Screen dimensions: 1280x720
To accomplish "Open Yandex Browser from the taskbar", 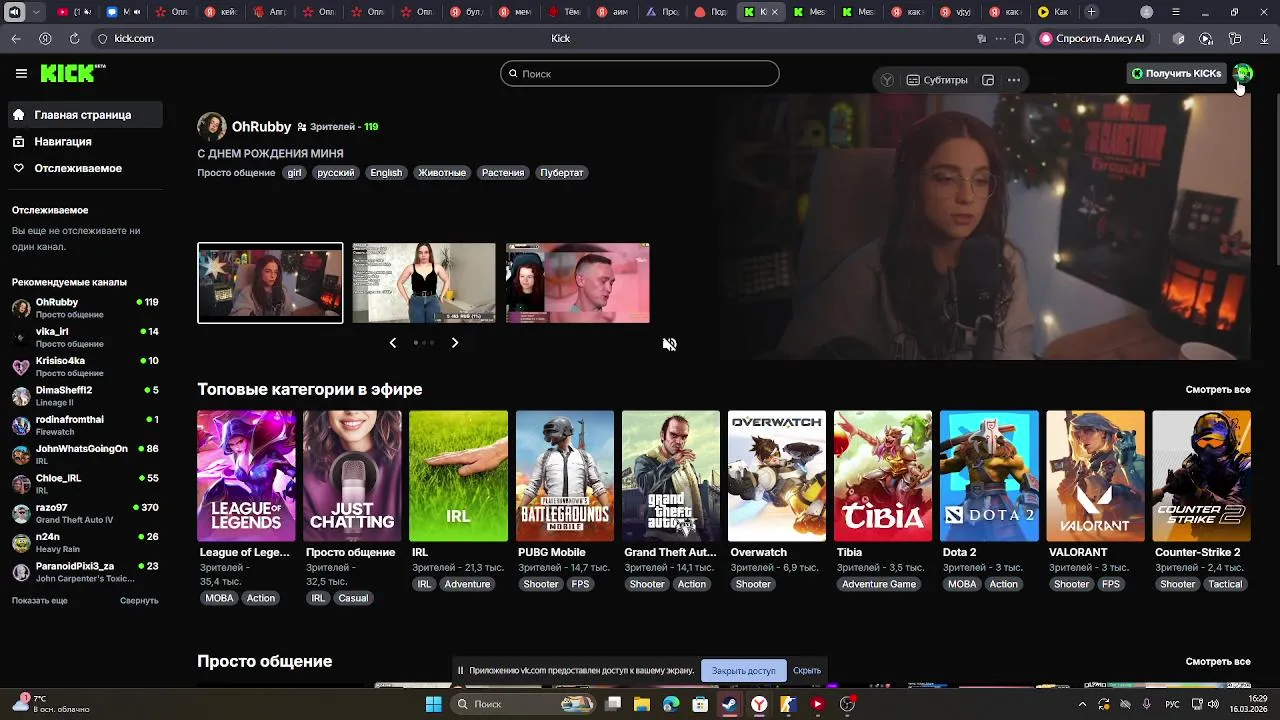I will (x=759, y=704).
